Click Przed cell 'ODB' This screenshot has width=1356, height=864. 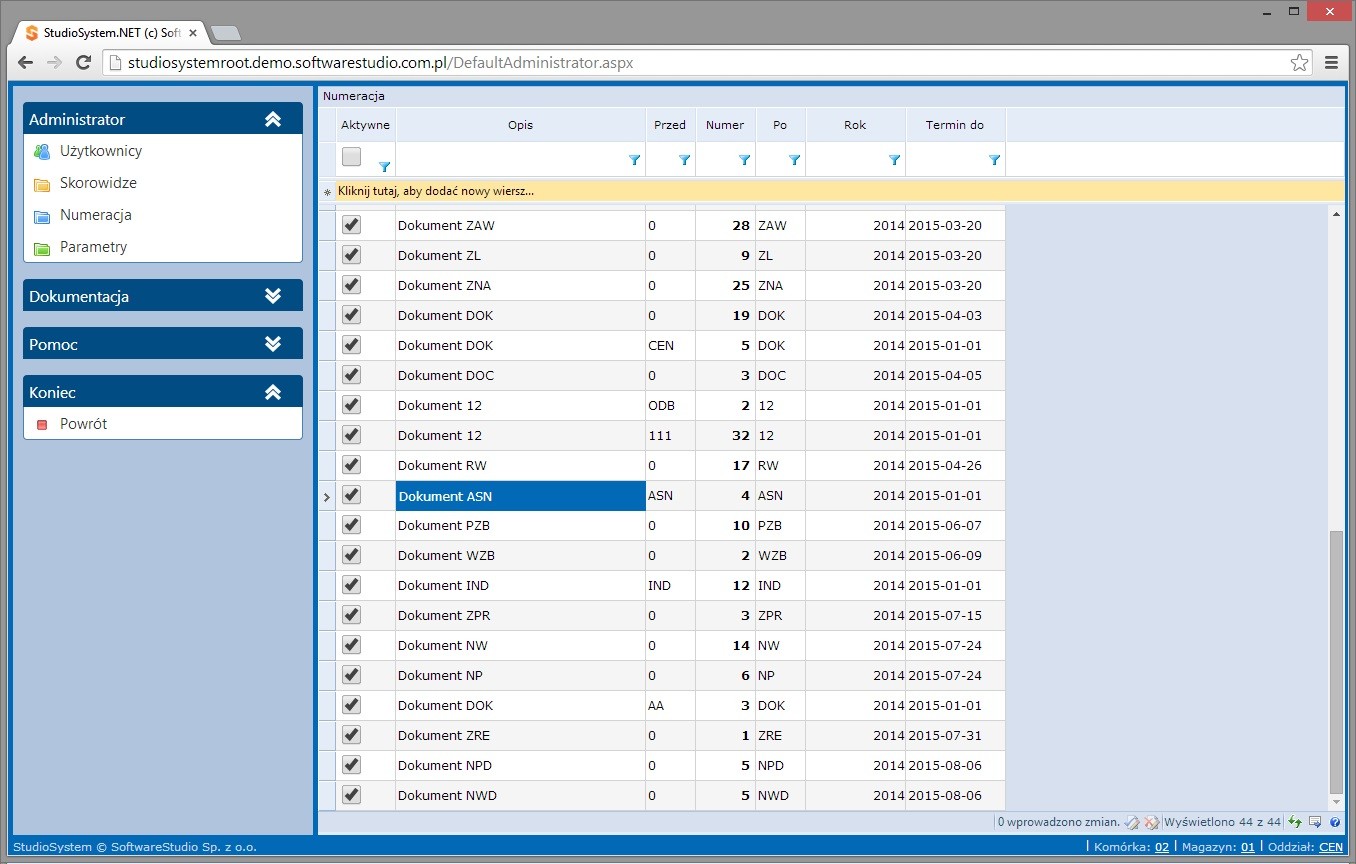tap(671, 405)
